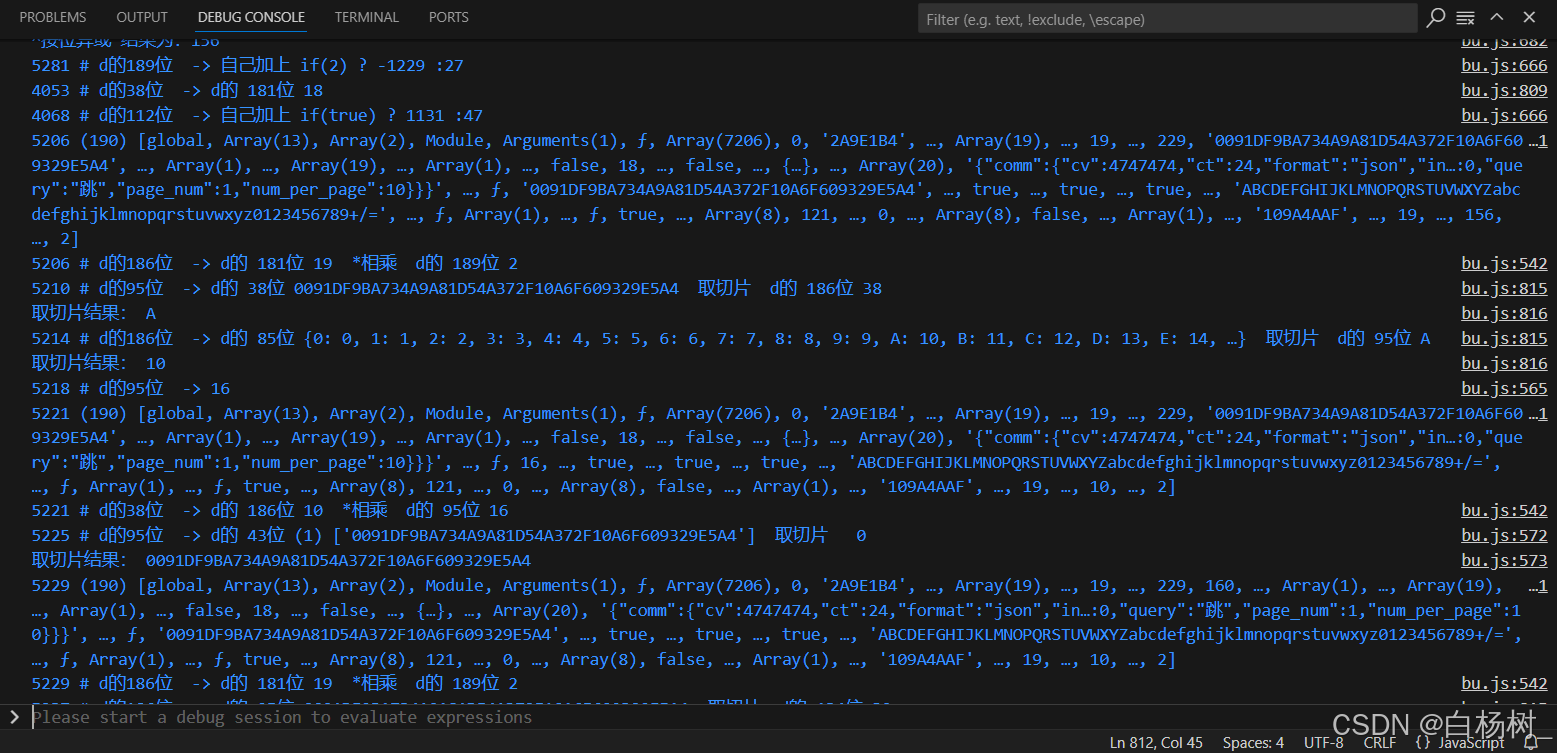
Task: Select line 5221 # d的38位 相乘
Action: 270,510
